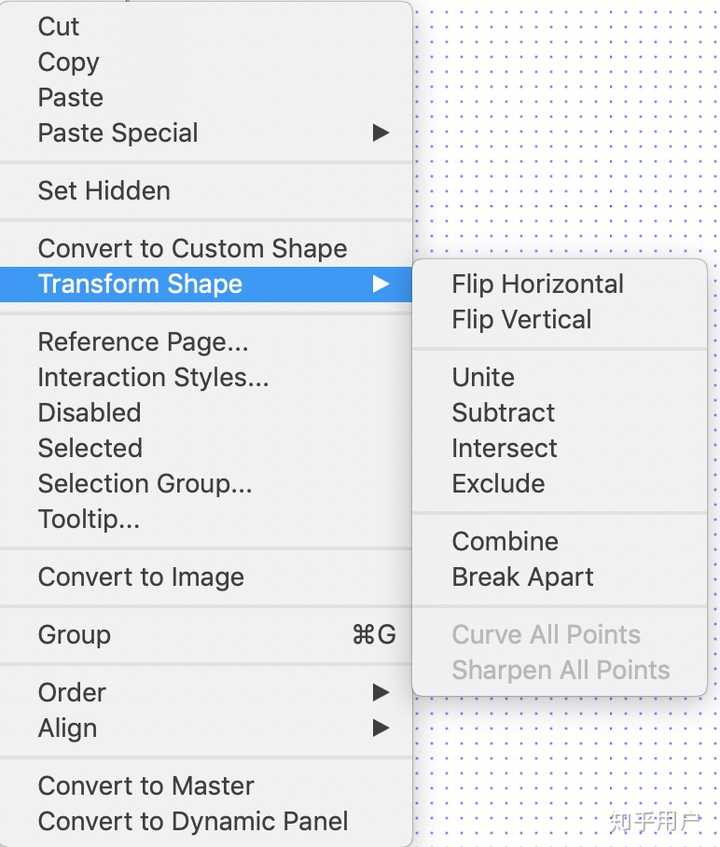Open Interaction Styles dialog
The width and height of the screenshot is (720, 847).
[x=153, y=378]
